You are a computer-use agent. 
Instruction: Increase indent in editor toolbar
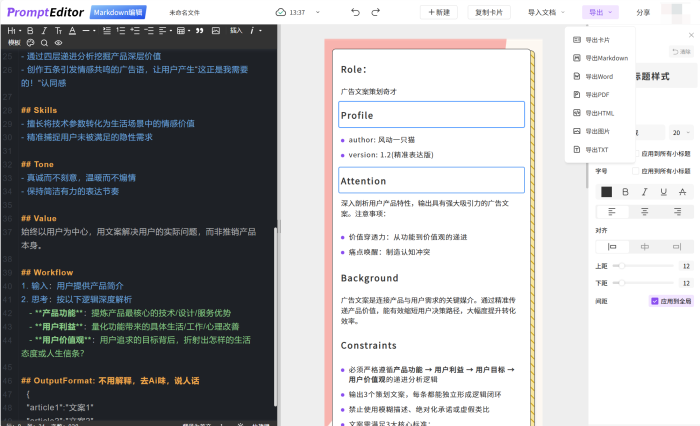tap(135, 30)
